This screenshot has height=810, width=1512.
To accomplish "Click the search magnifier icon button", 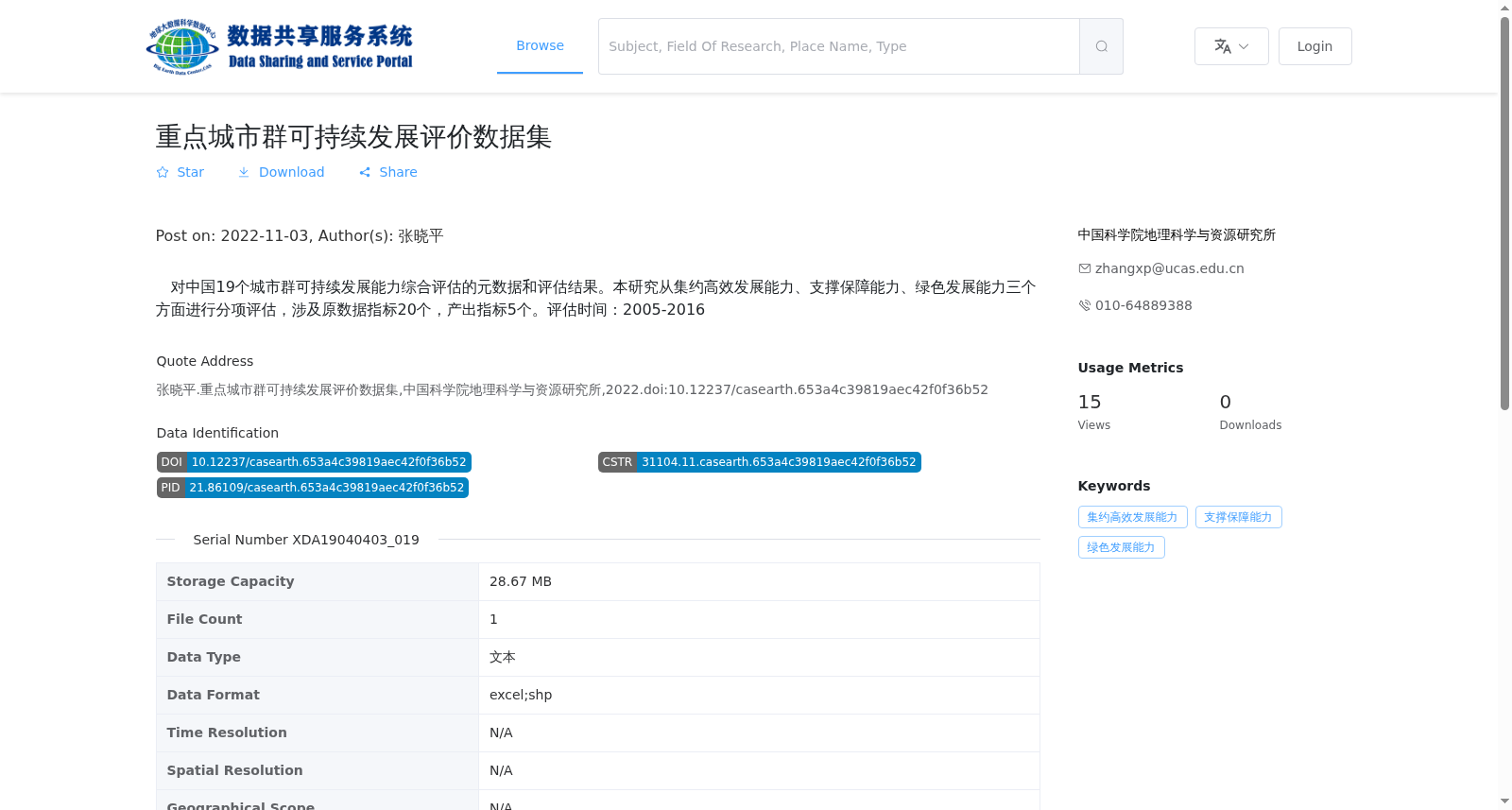I will [1101, 46].
